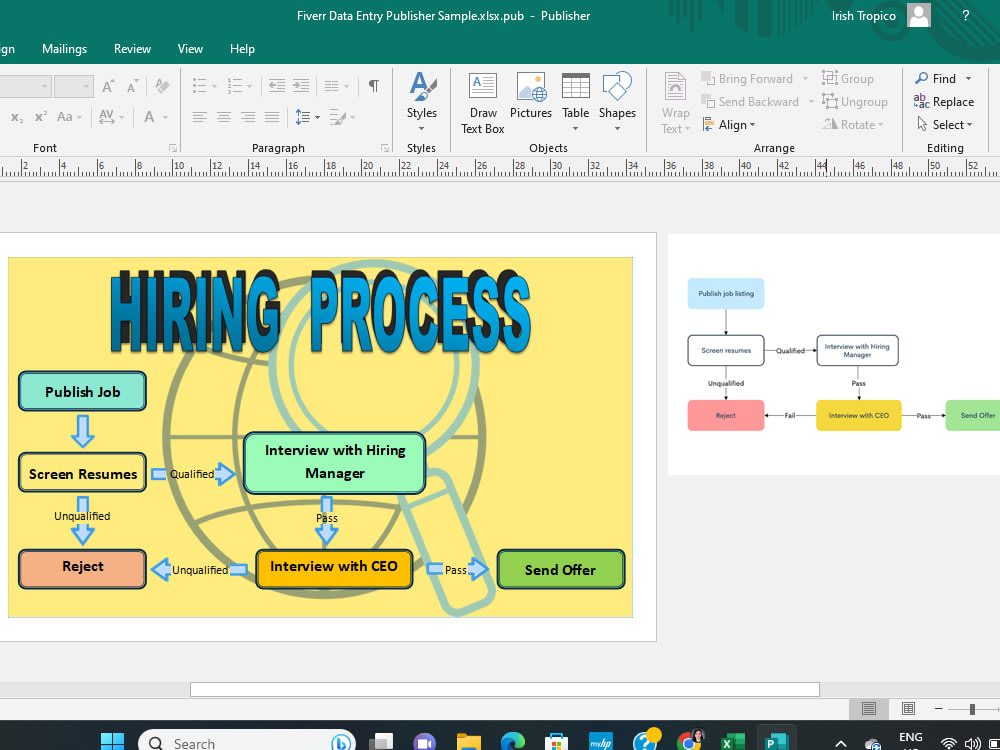Screen dimensions: 1000x750
Task: Expand the Find dropdown arrow
Action: pyautogui.click(x=968, y=78)
